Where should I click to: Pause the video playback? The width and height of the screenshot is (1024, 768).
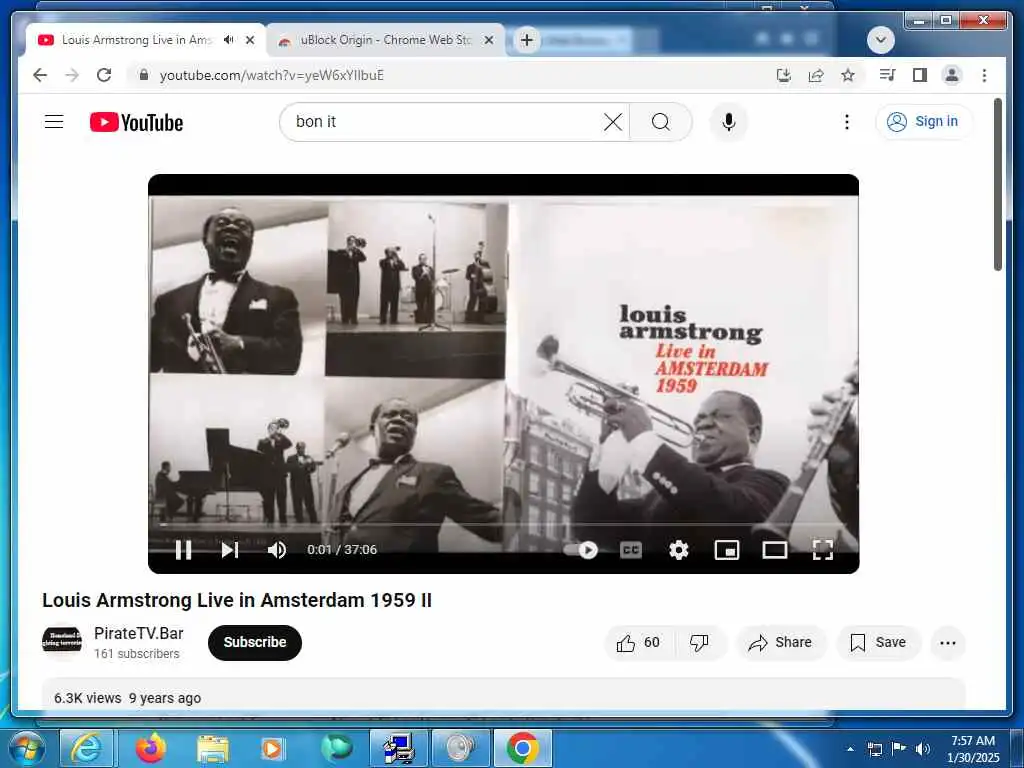tap(184, 550)
